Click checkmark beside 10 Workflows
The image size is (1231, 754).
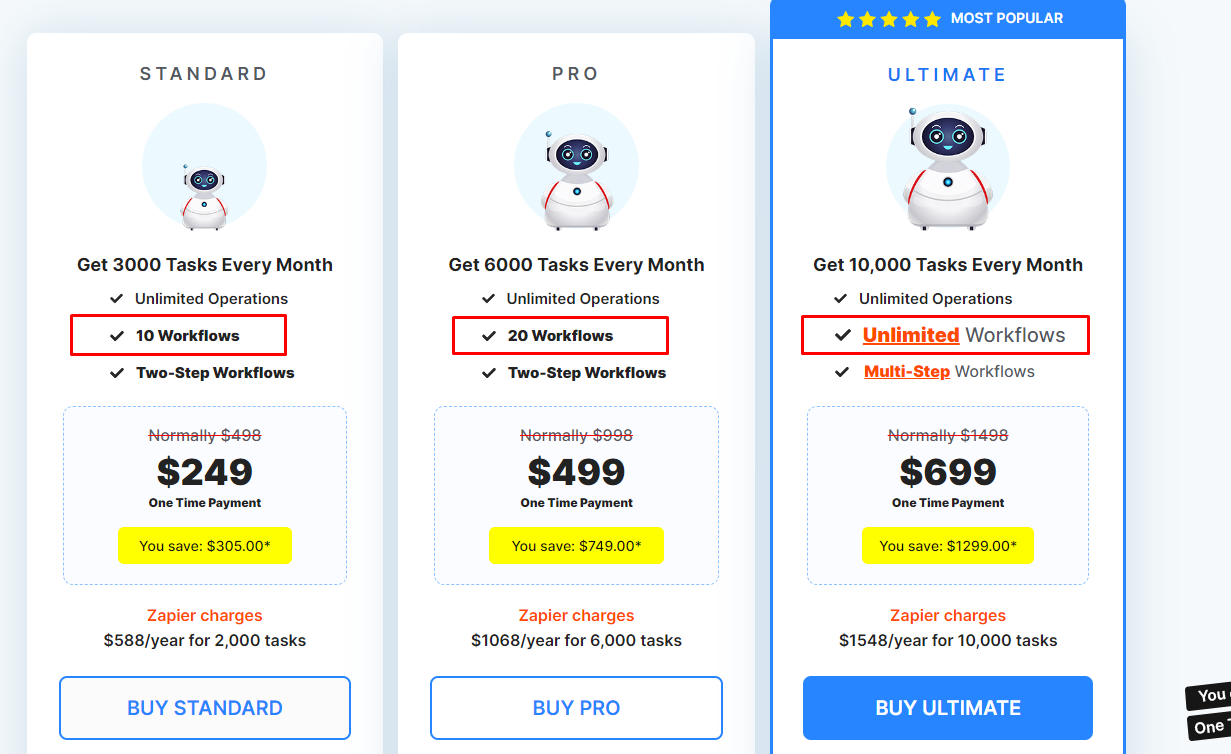click(x=117, y=336)
